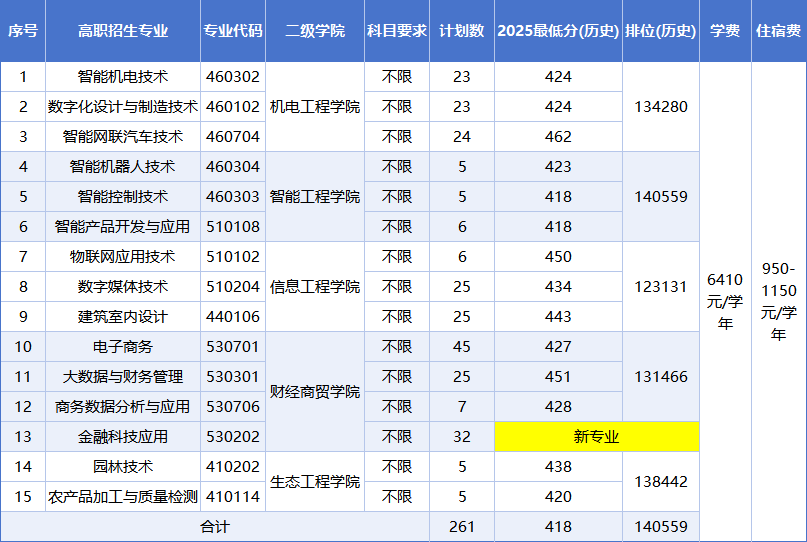
Task: Click major code 530202
Action: click(233, 436)
